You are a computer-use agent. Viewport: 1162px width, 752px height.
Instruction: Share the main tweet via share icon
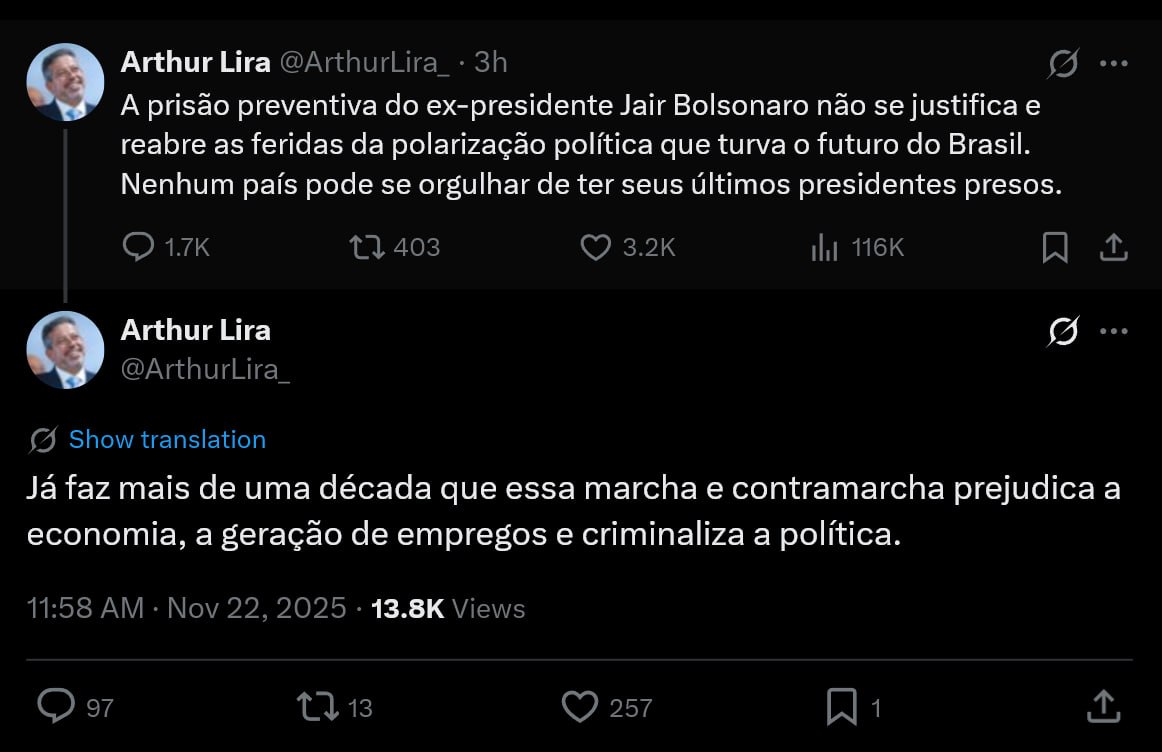click(1102, 705)
